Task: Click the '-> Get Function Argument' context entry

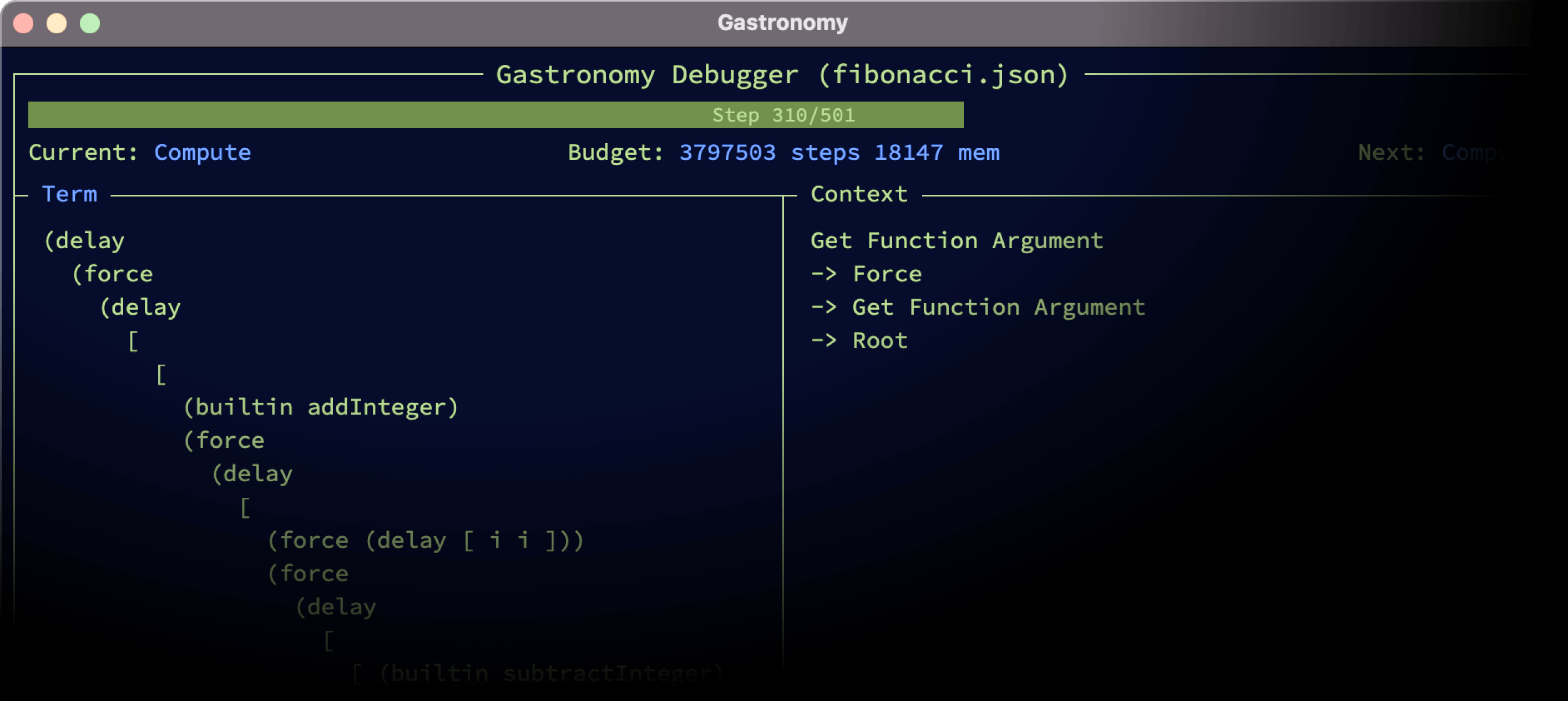Action: click(x=978, y=307)
